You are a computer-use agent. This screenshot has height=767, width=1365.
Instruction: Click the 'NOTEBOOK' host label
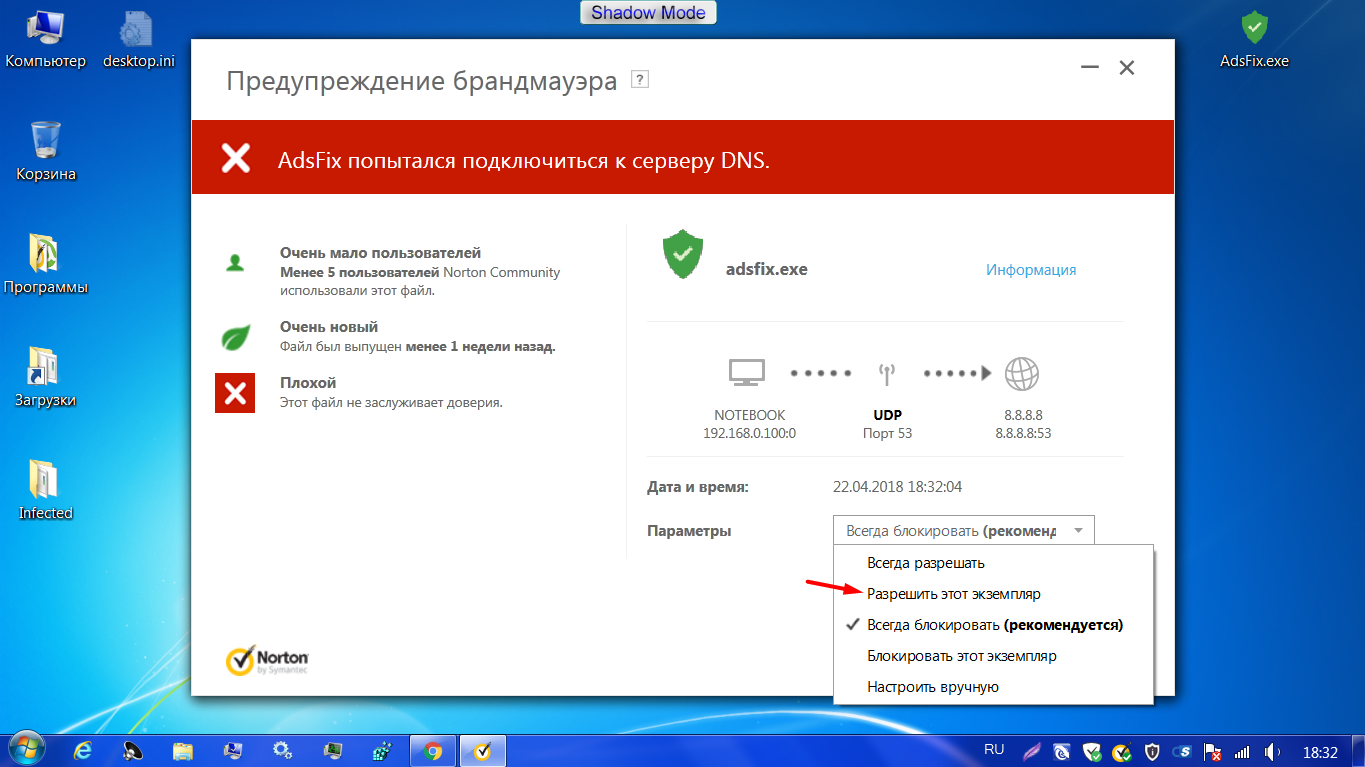coord(750,415)
